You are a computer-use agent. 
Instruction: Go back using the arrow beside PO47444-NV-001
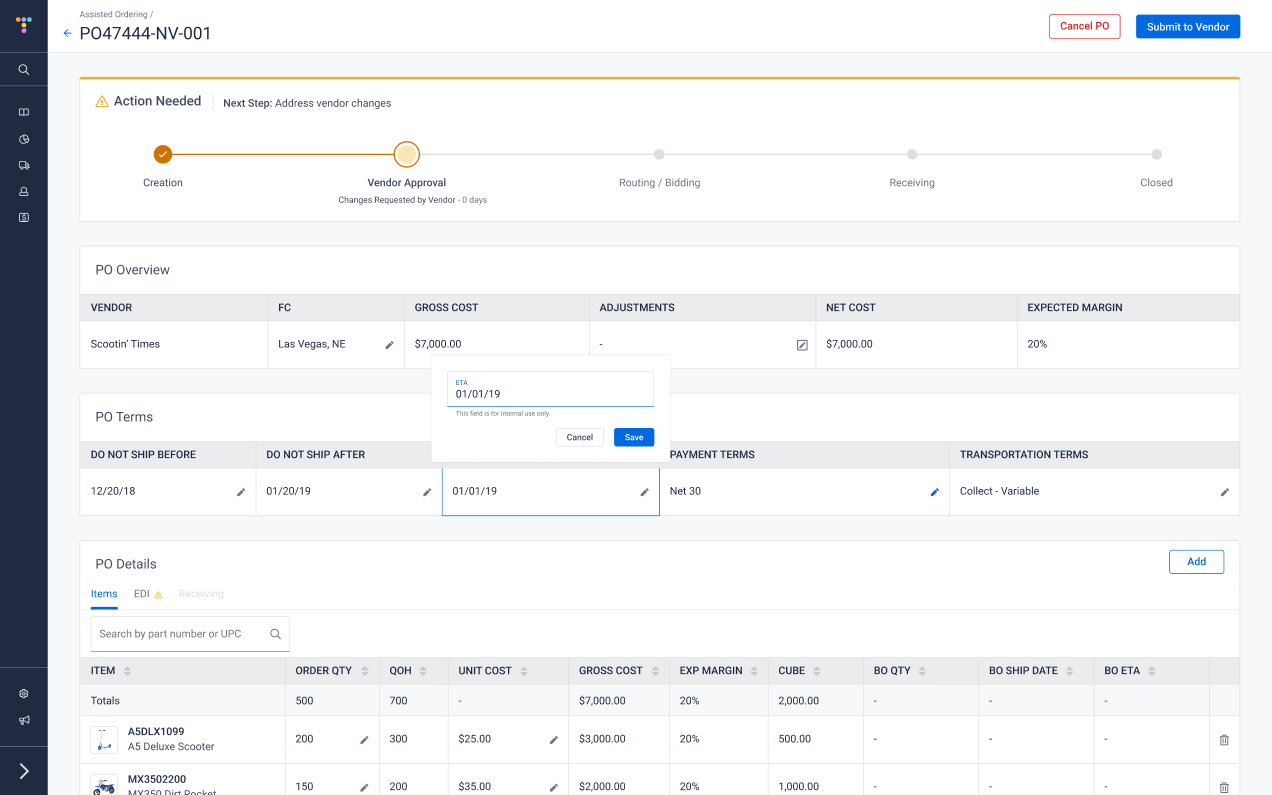67,33
